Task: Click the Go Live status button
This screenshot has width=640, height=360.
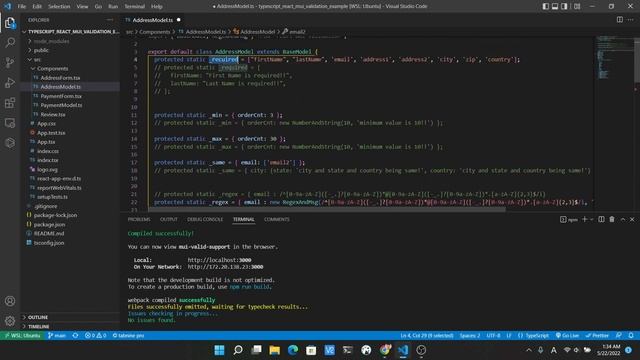Action: (x=567, y=336)
